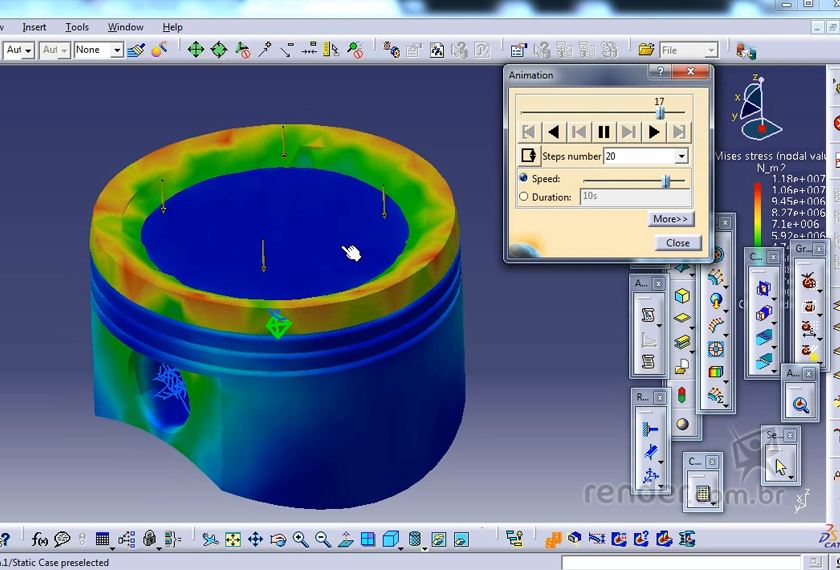
Task: Click the More>> button
Action: tap(671, 219)
